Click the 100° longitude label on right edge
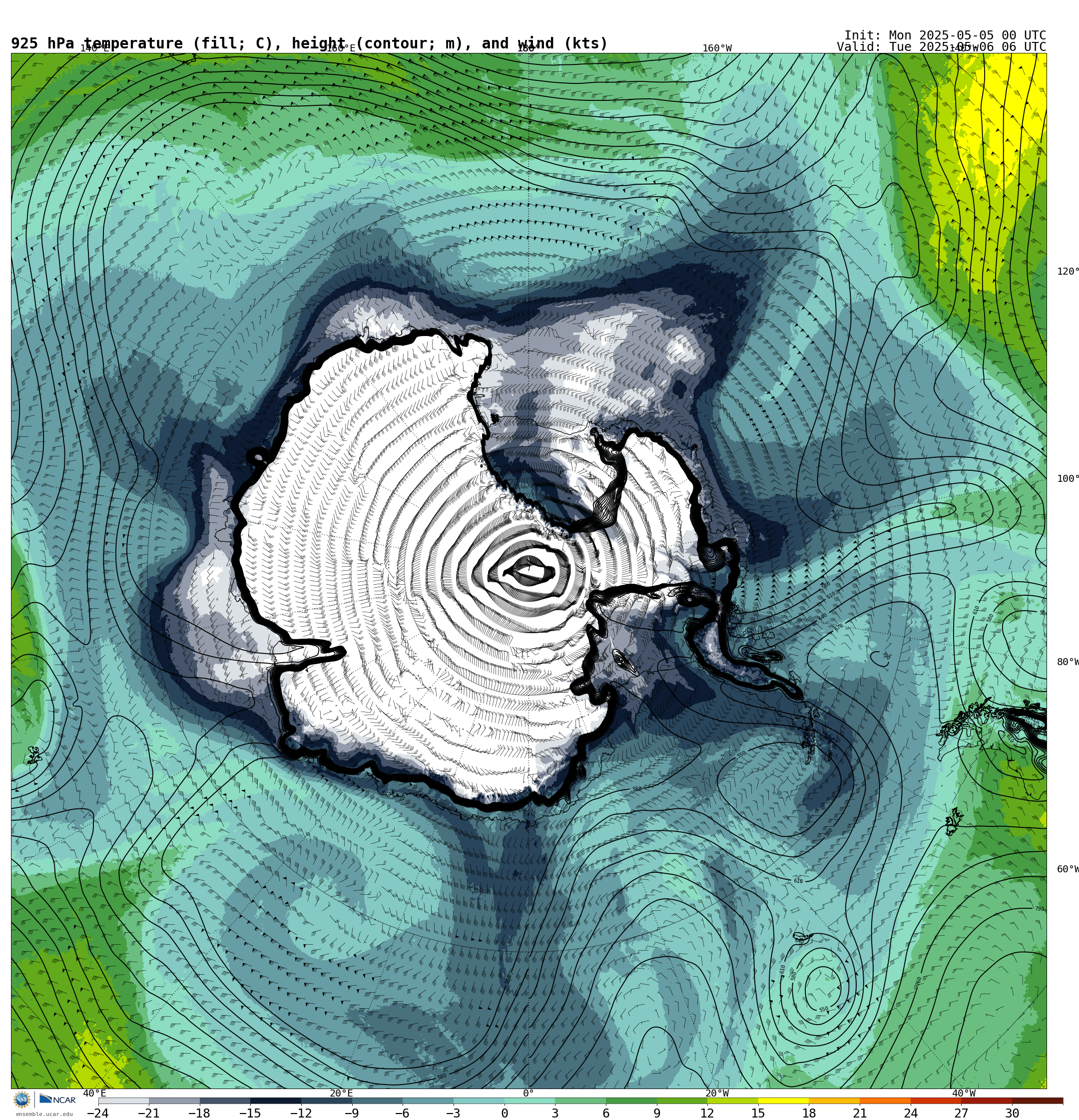This screenshot has height=1120, width=1079. [1068, 479]
